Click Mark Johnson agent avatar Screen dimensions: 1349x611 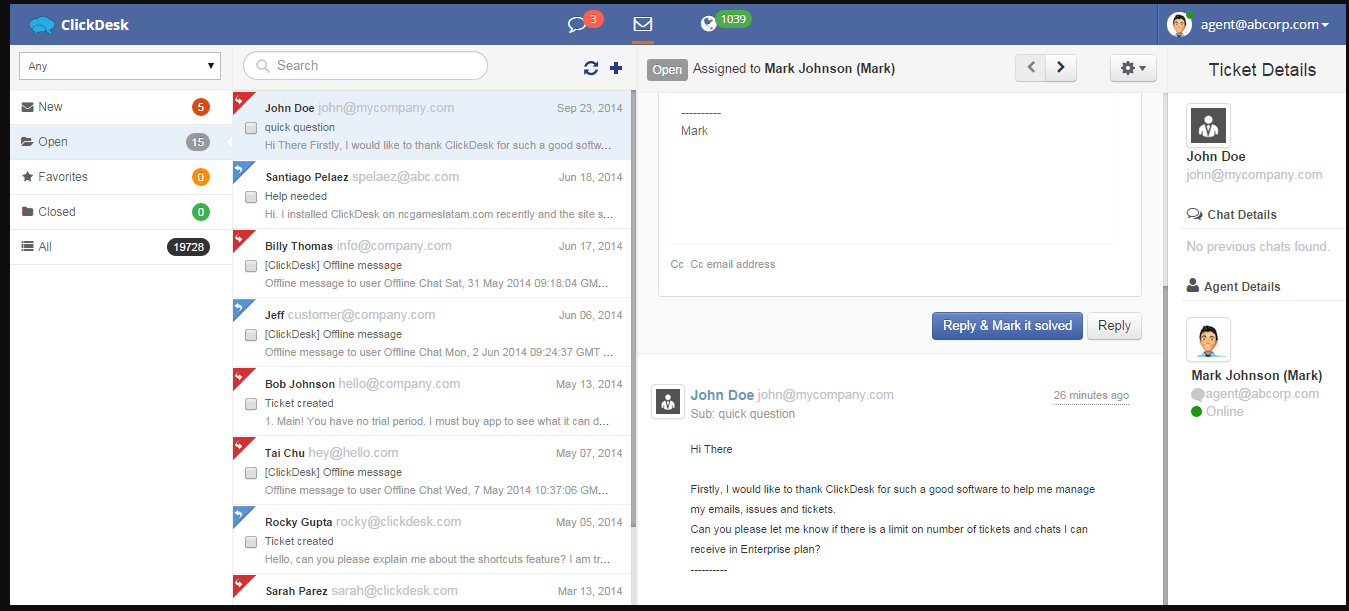tap(1208, 340)
